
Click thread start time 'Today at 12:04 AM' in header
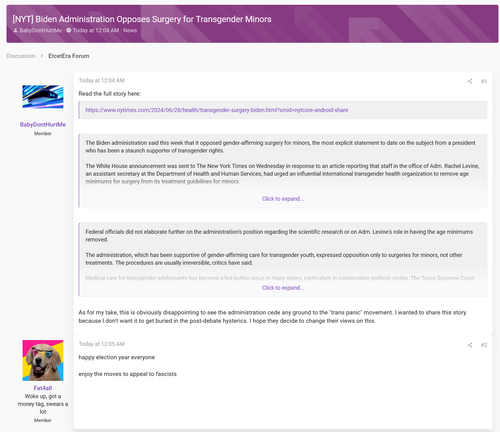[x=96, y=30]
